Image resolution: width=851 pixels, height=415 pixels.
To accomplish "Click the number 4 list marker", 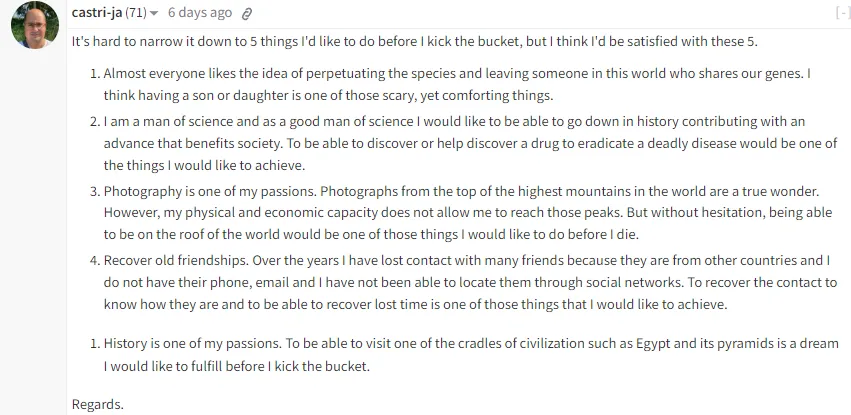I will (95, 260).
